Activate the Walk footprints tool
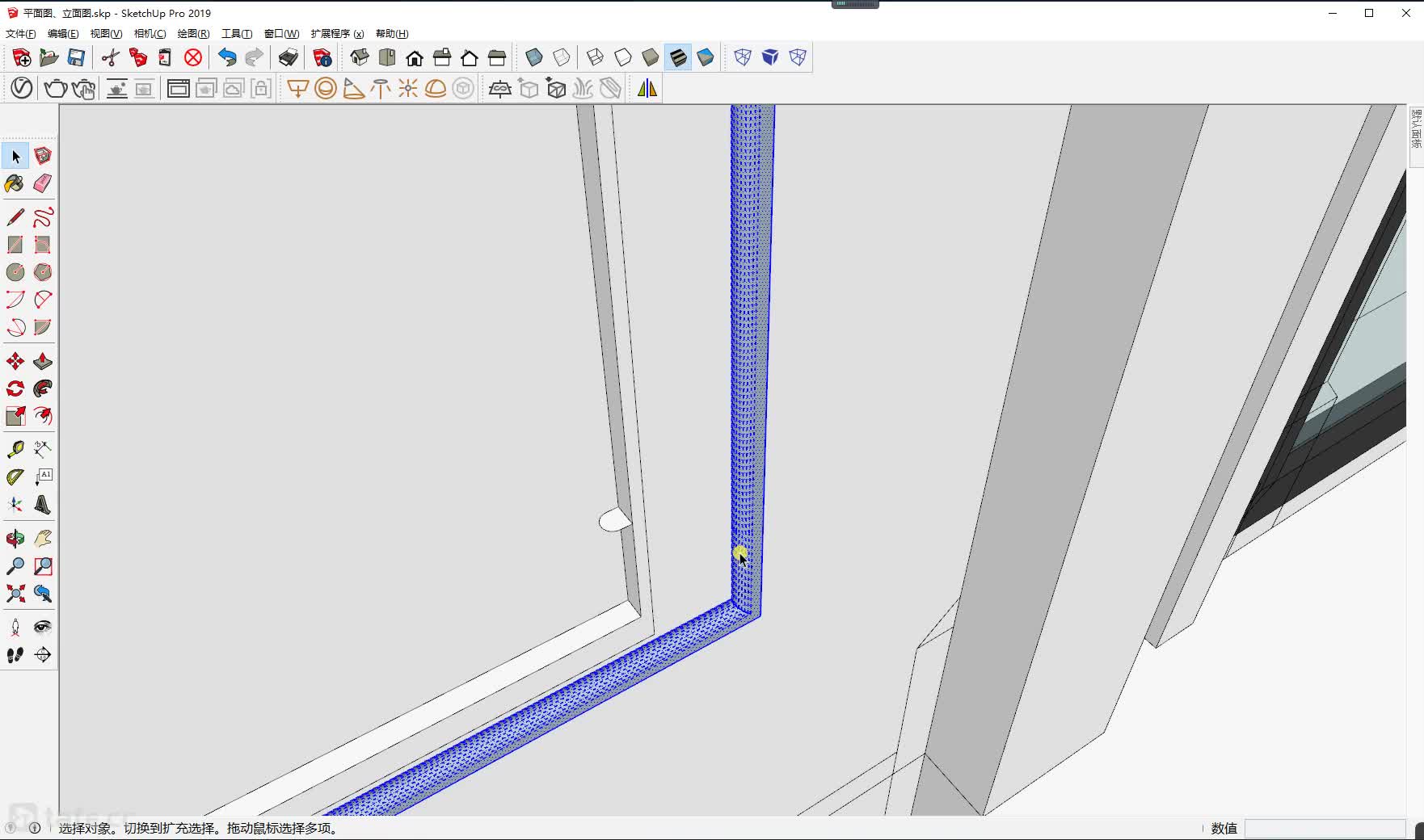Screen dimensions: 1424x840 15,655
